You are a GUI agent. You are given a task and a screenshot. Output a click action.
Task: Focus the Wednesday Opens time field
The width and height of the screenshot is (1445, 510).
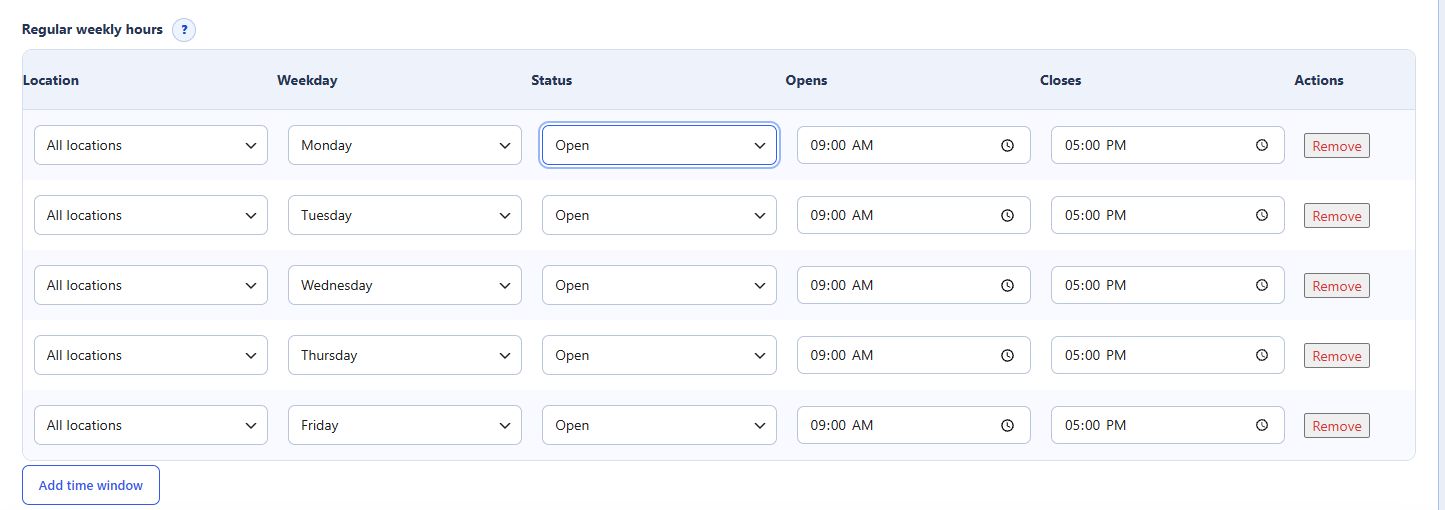tap(914, 285)
